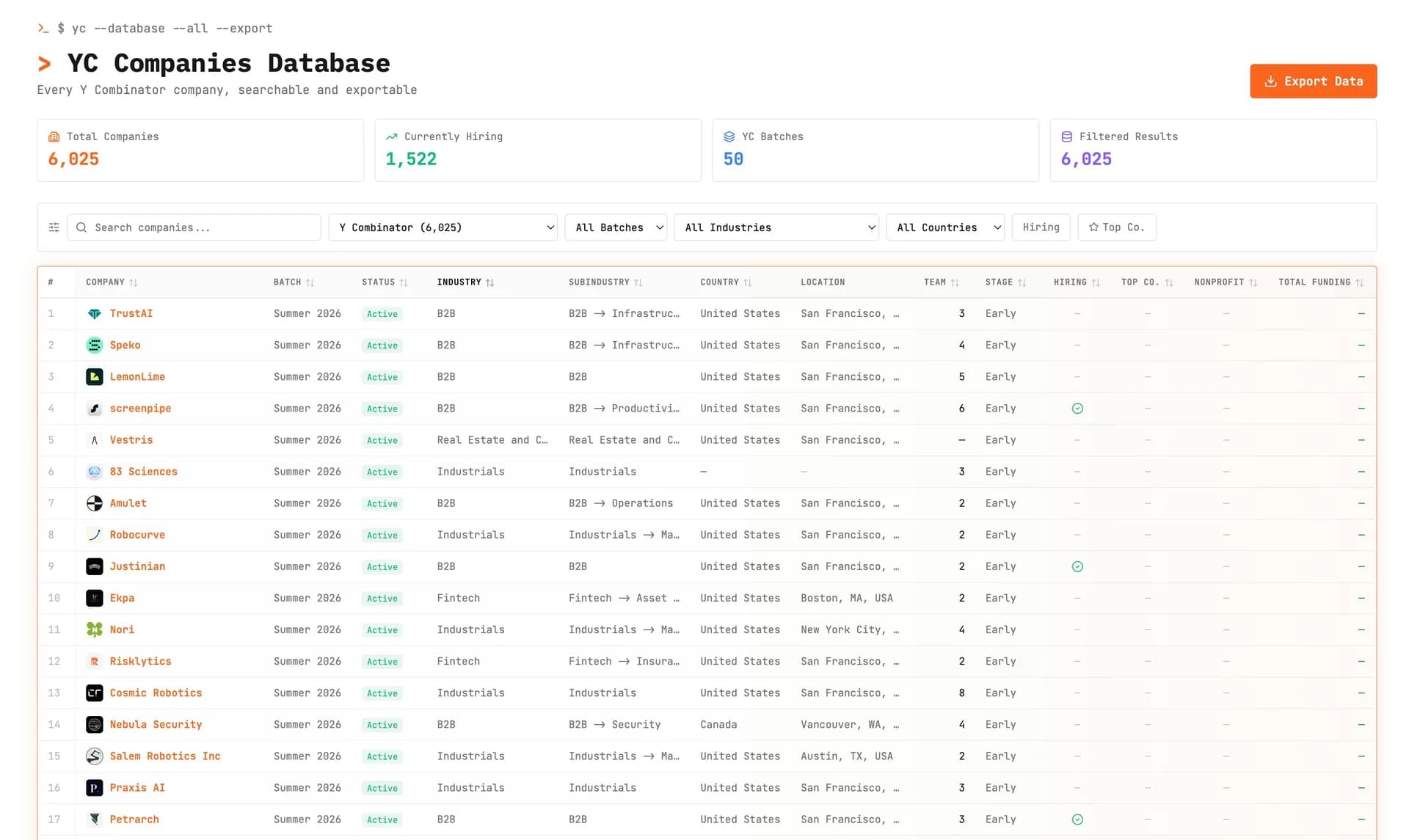Open the Nebula Security company link
Image resolution: width=1409 pixels, height=840 pixels.
pyautogui.click(x=156, y=725)
